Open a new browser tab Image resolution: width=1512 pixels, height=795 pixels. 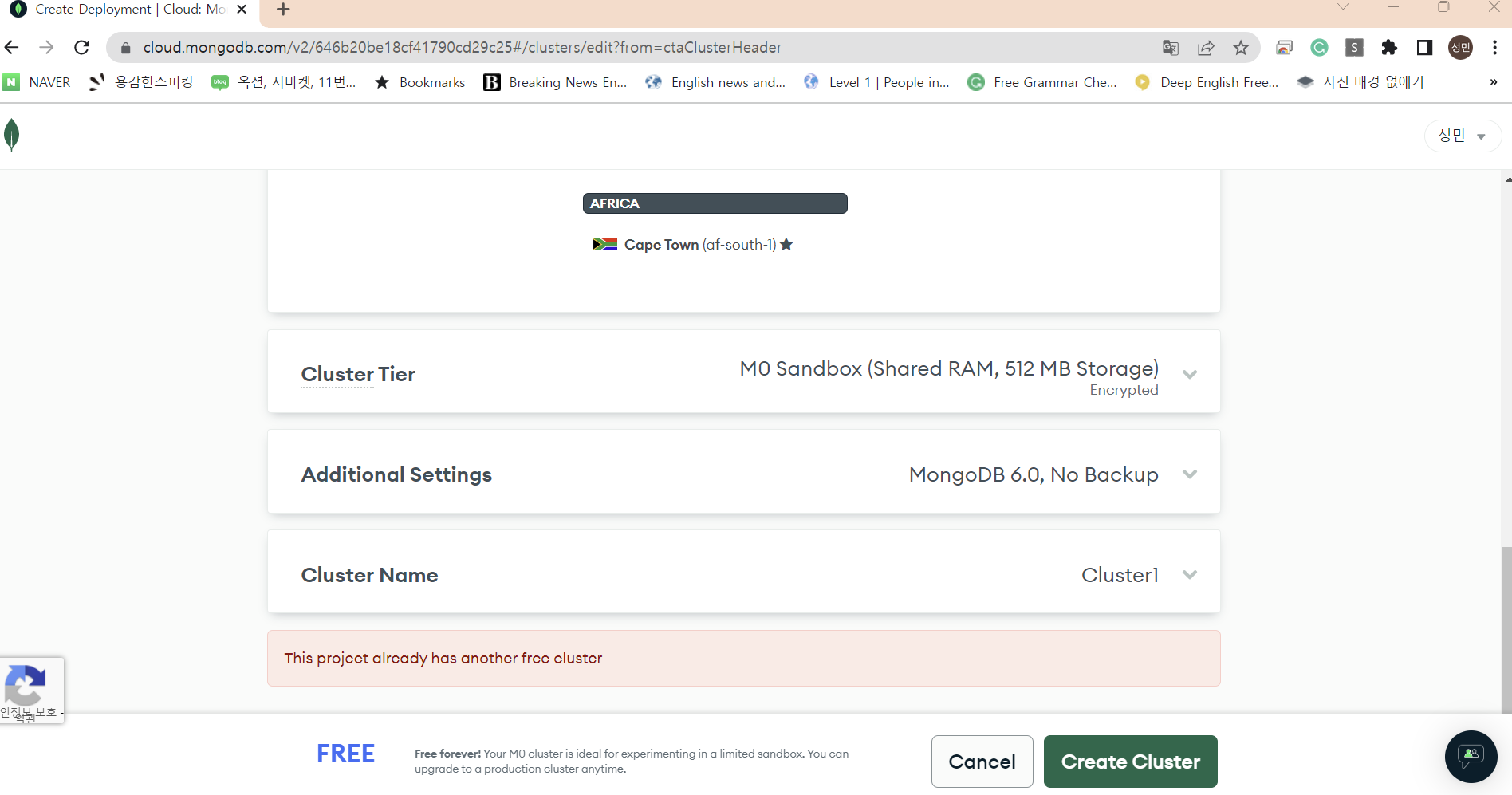[283, 10]
